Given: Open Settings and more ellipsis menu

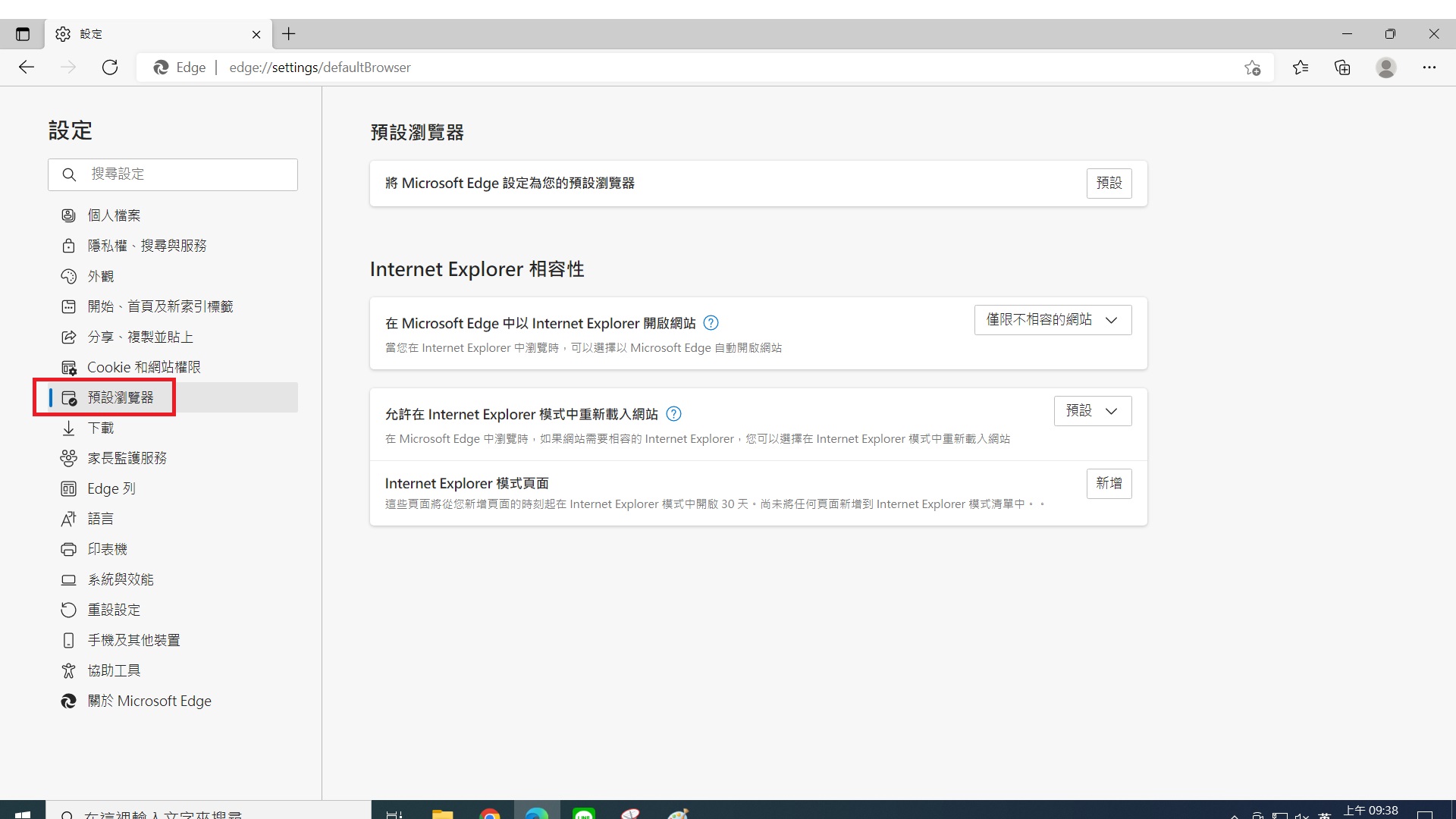Looking at the screenshot, I should click(1429, 67).
